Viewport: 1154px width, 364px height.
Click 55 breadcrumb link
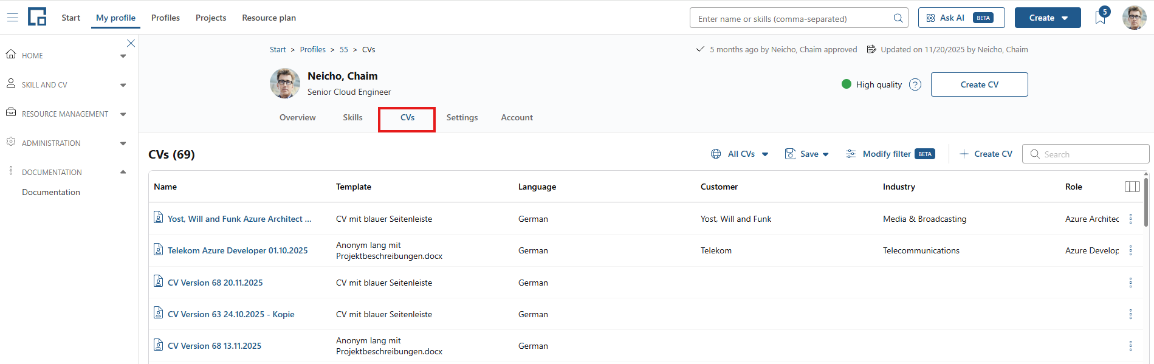[344, 49]
